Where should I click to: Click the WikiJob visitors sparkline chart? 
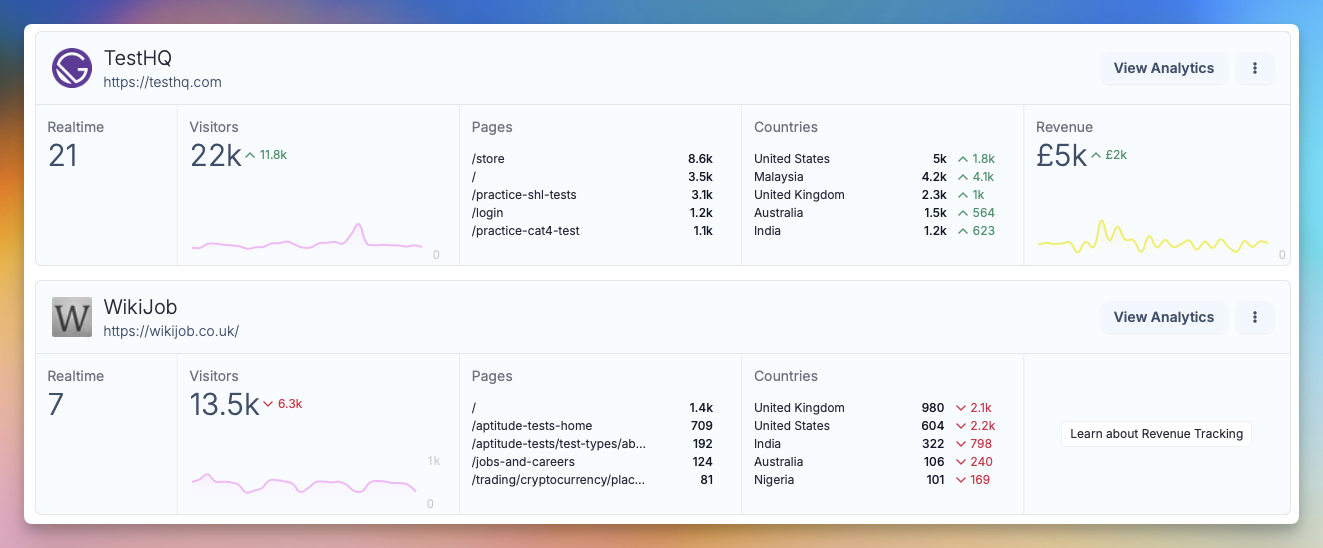(304, 485)
